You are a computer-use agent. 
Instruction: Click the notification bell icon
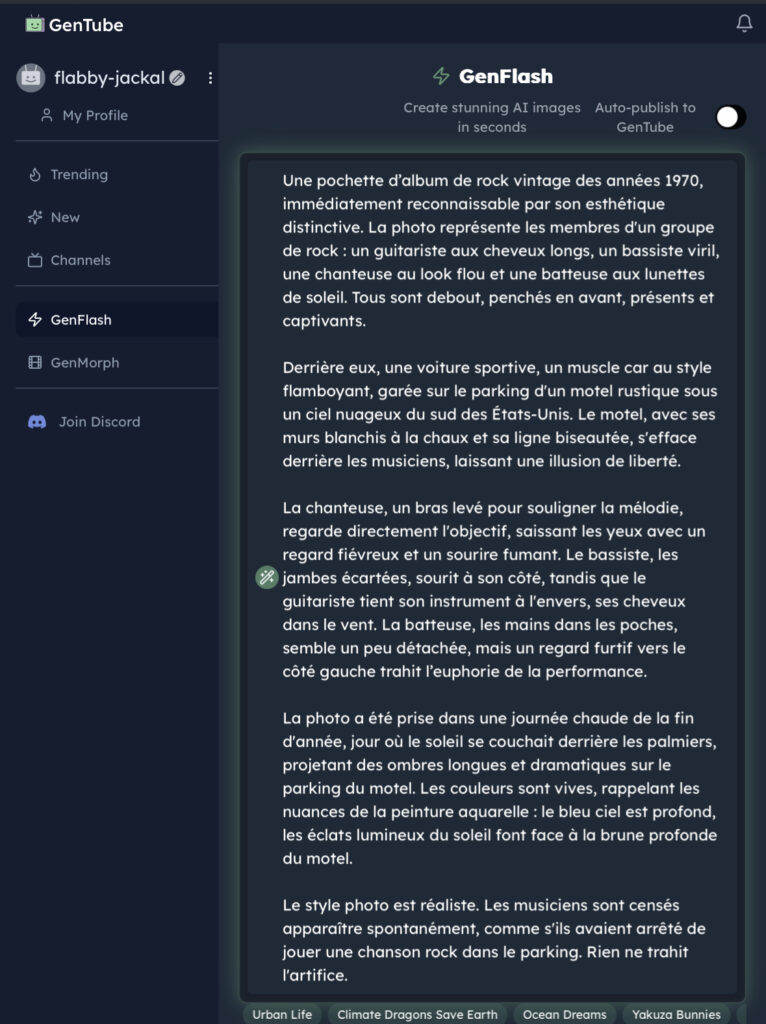coord(744,23)
